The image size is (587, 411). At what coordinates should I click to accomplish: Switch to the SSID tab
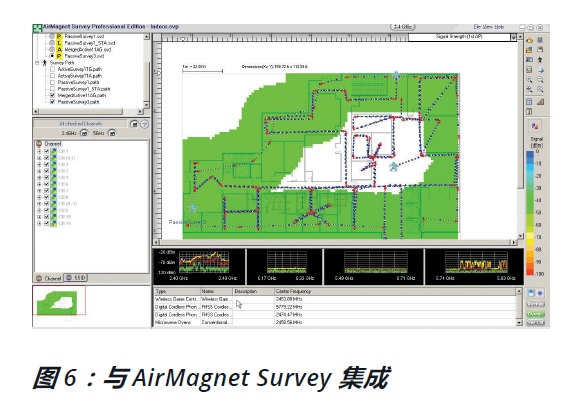pyautogui.click(x=76, y=278)
